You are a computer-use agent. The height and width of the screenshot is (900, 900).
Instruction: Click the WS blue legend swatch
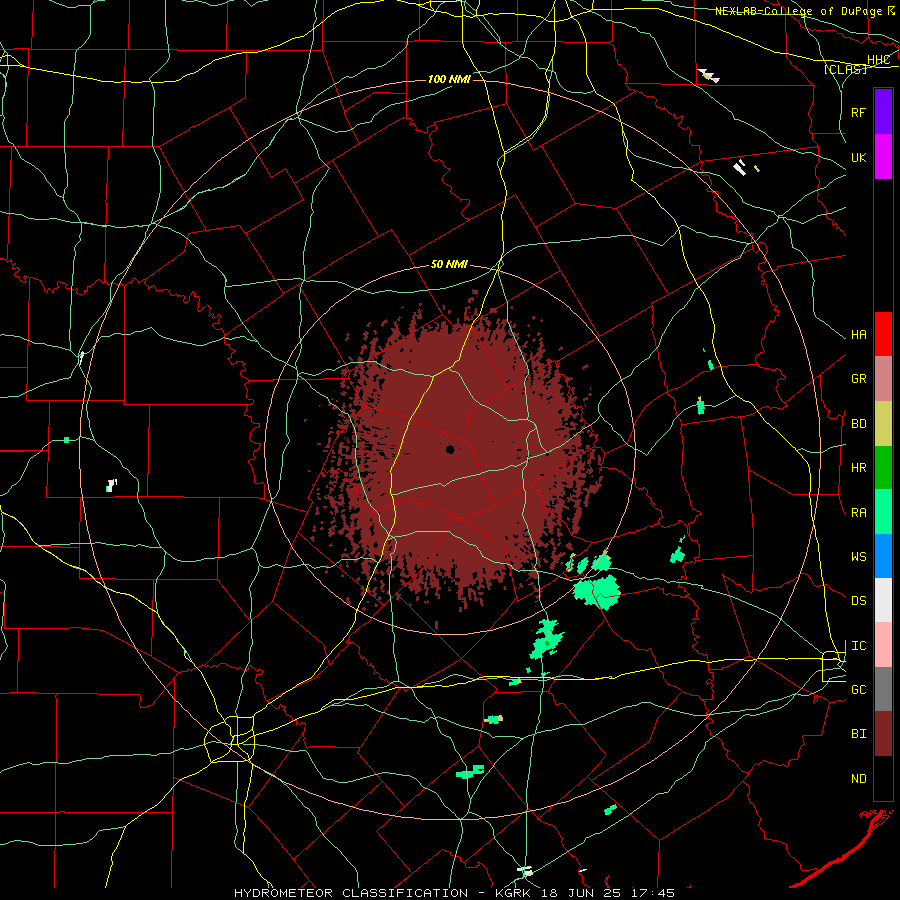pyautogui.click(x=883, y=556)
